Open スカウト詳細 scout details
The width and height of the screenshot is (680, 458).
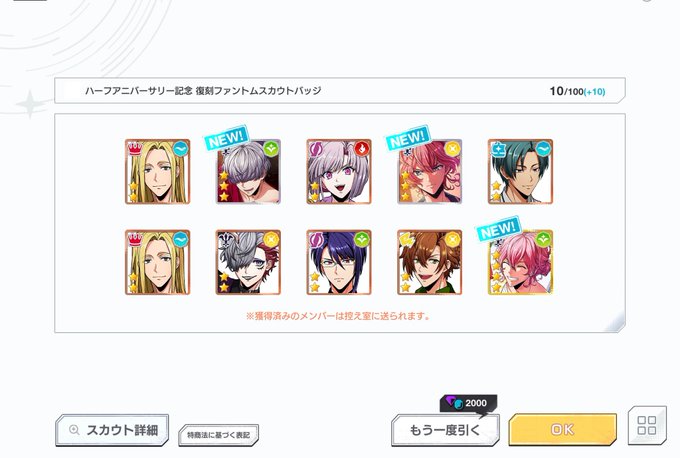coord(112,430)
